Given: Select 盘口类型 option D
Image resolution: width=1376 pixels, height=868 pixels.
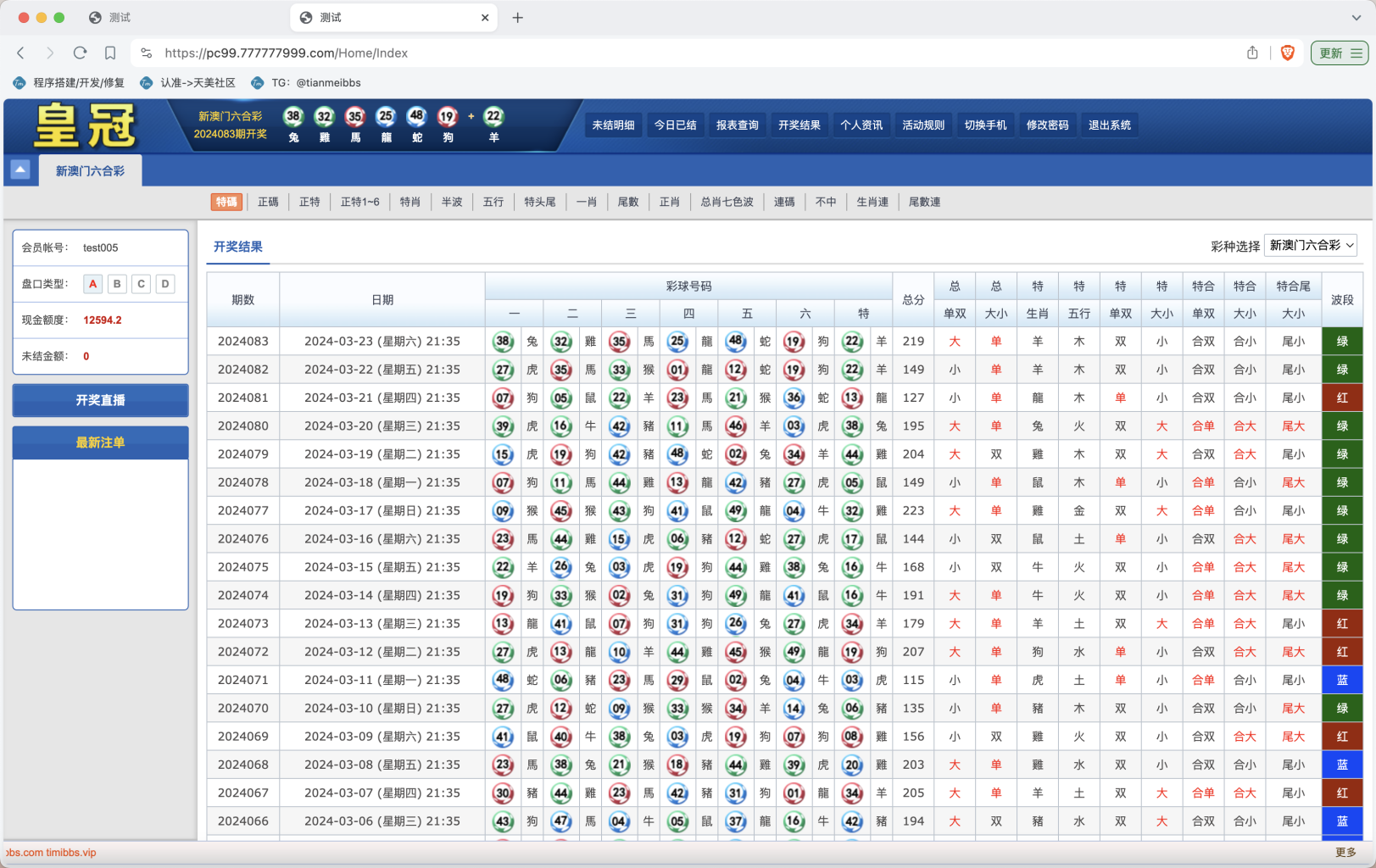Looking at the screenshot, I should (165, 284).
